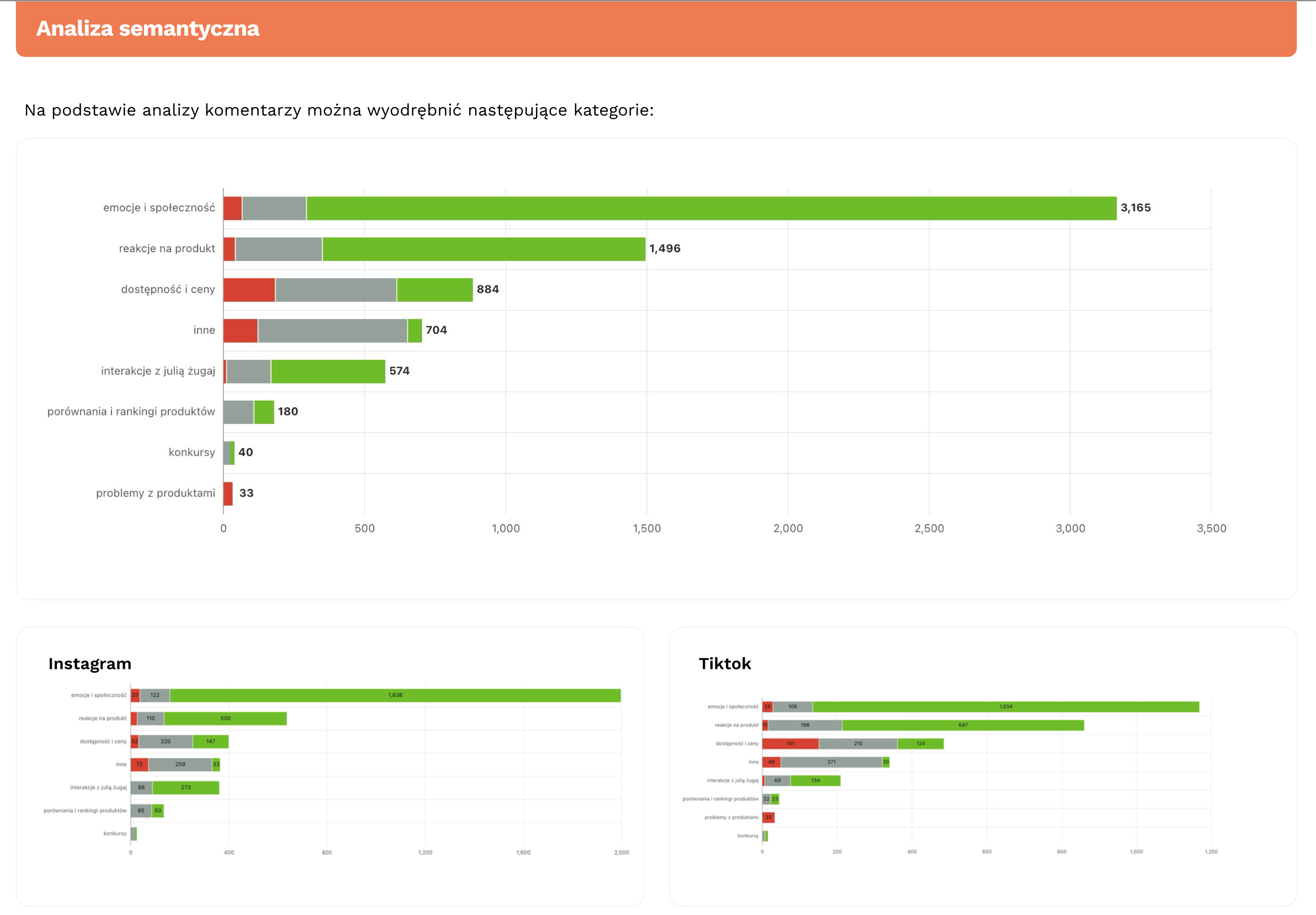Click the 1,496 total value label
Viewport: 1316px width, 915px height.
pos(664,249)
